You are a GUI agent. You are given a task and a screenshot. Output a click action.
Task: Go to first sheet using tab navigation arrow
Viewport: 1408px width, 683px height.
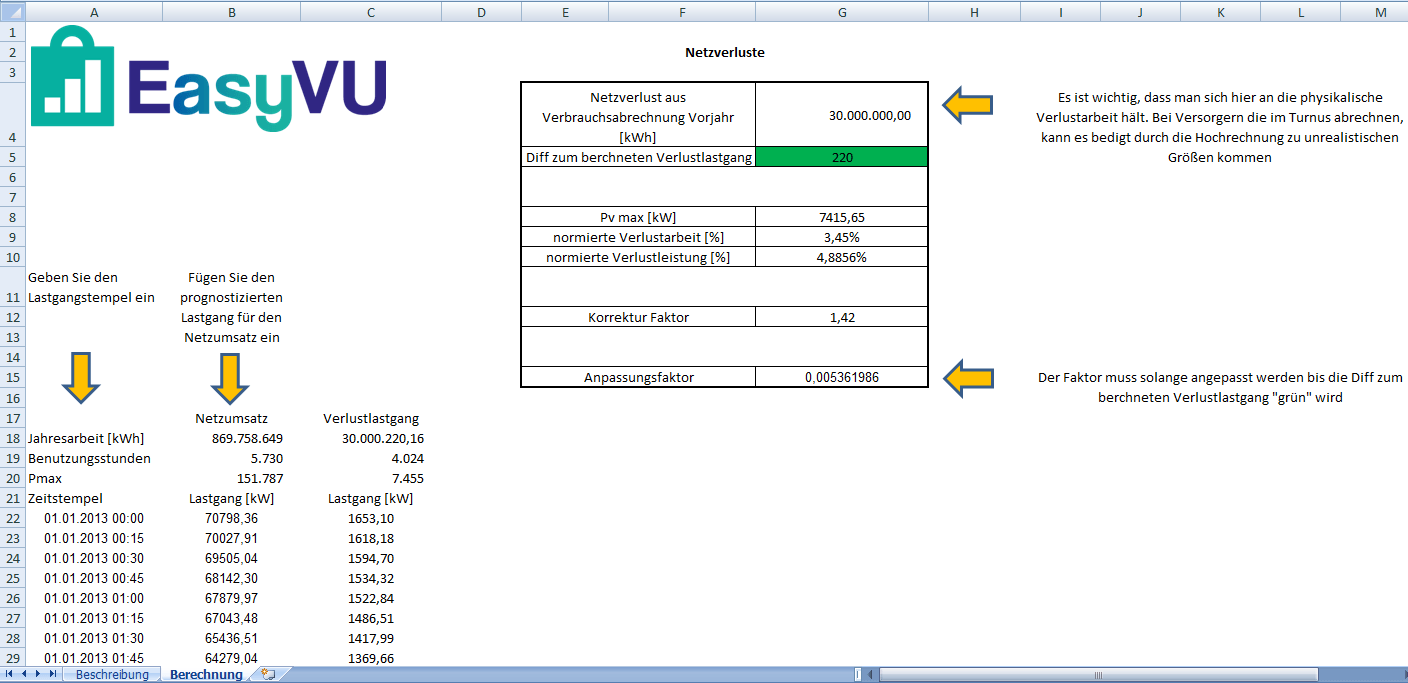(x=11, y=675)
